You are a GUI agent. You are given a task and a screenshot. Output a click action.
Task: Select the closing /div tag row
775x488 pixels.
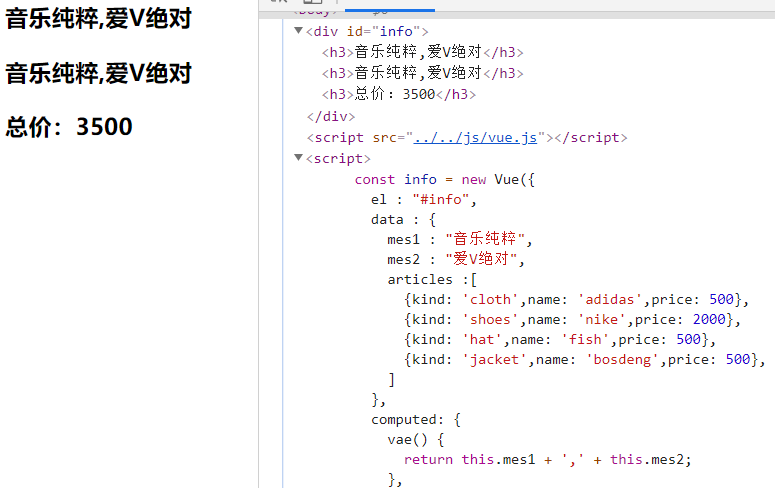coord(331,116)
